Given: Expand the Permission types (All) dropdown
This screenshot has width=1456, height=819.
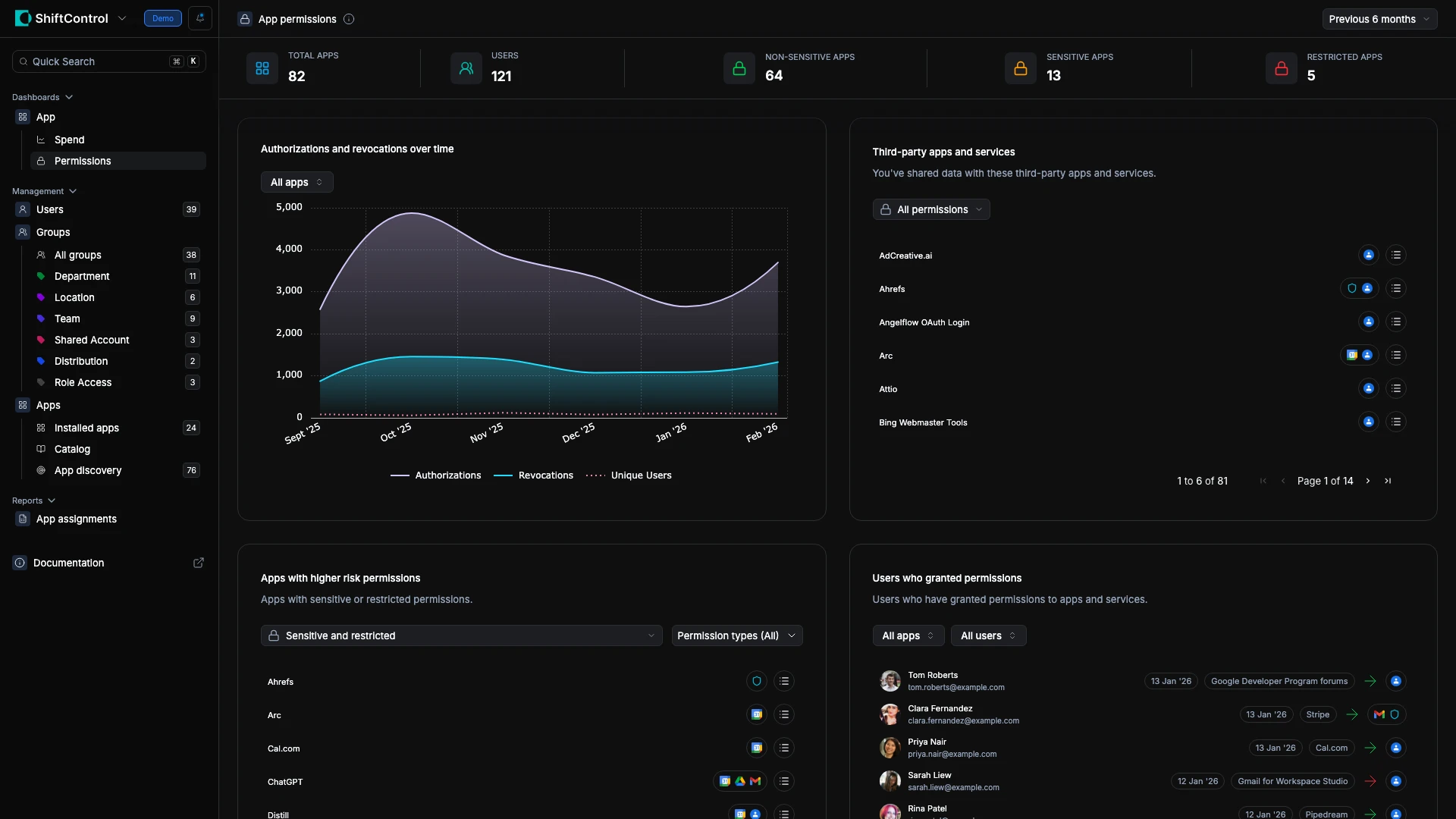Looking at the screenshot, I should pyautogui.click(x=736, y=635).
